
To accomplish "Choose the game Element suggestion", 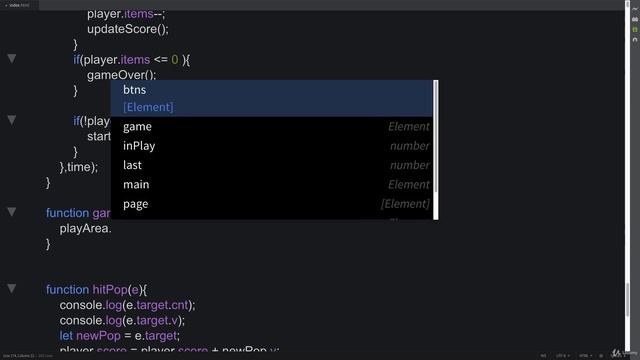I will (271, 127).
